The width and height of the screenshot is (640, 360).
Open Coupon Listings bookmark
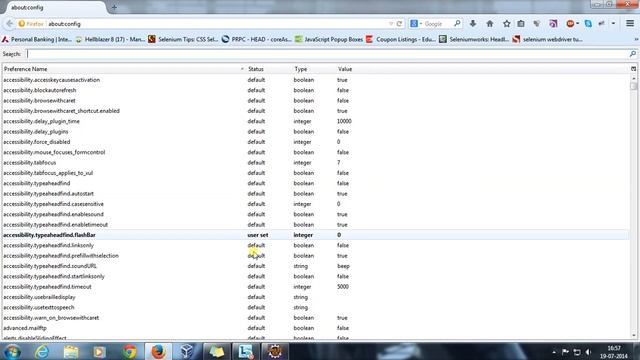tap(401, 40)
